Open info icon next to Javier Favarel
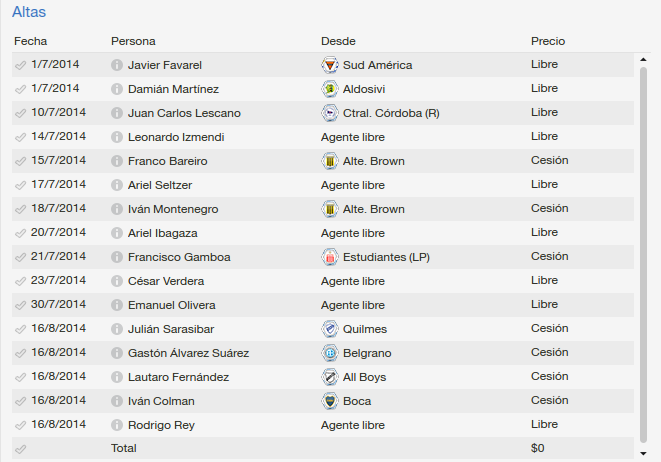 [117, 65]
